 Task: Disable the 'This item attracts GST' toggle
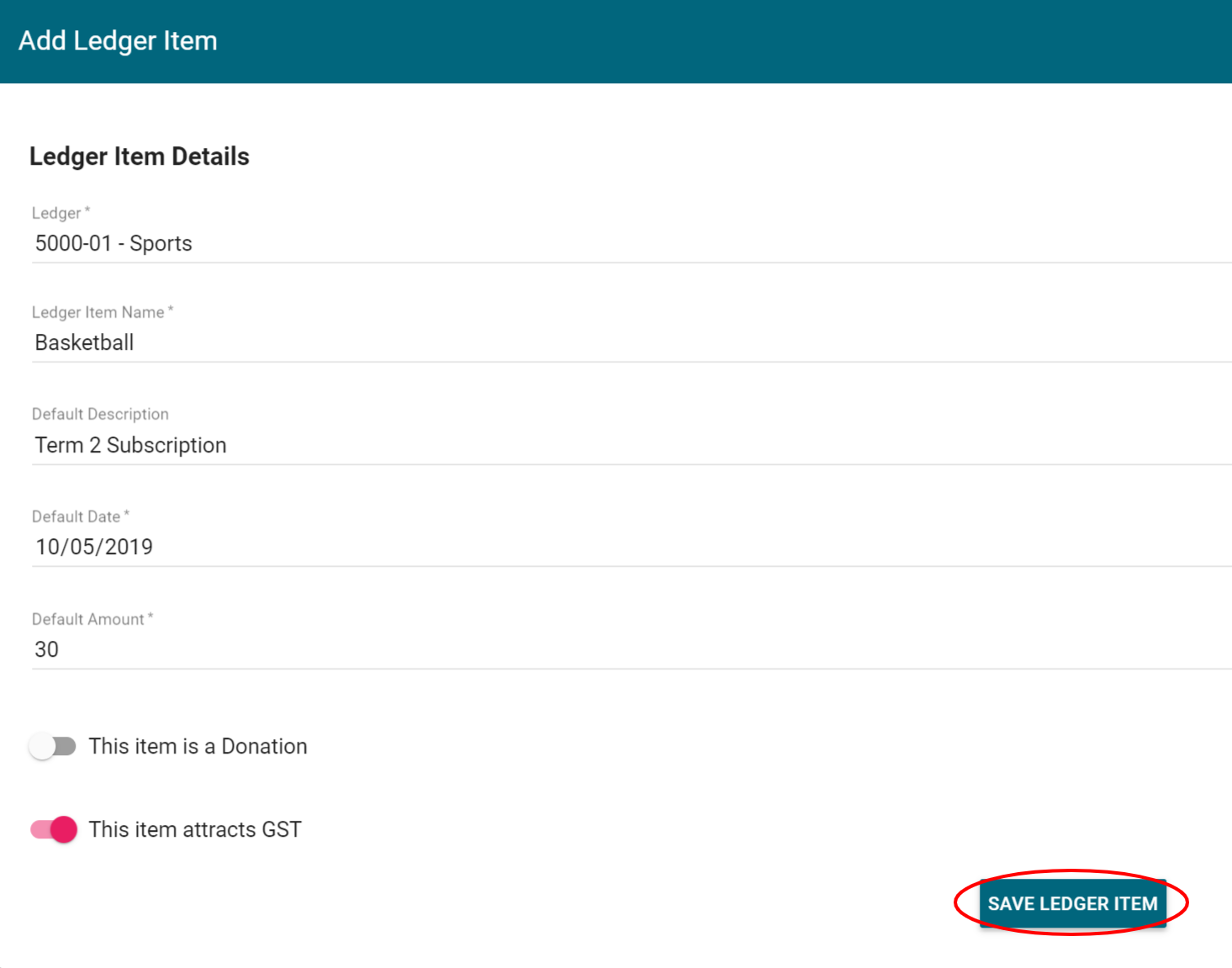point(52,829)
